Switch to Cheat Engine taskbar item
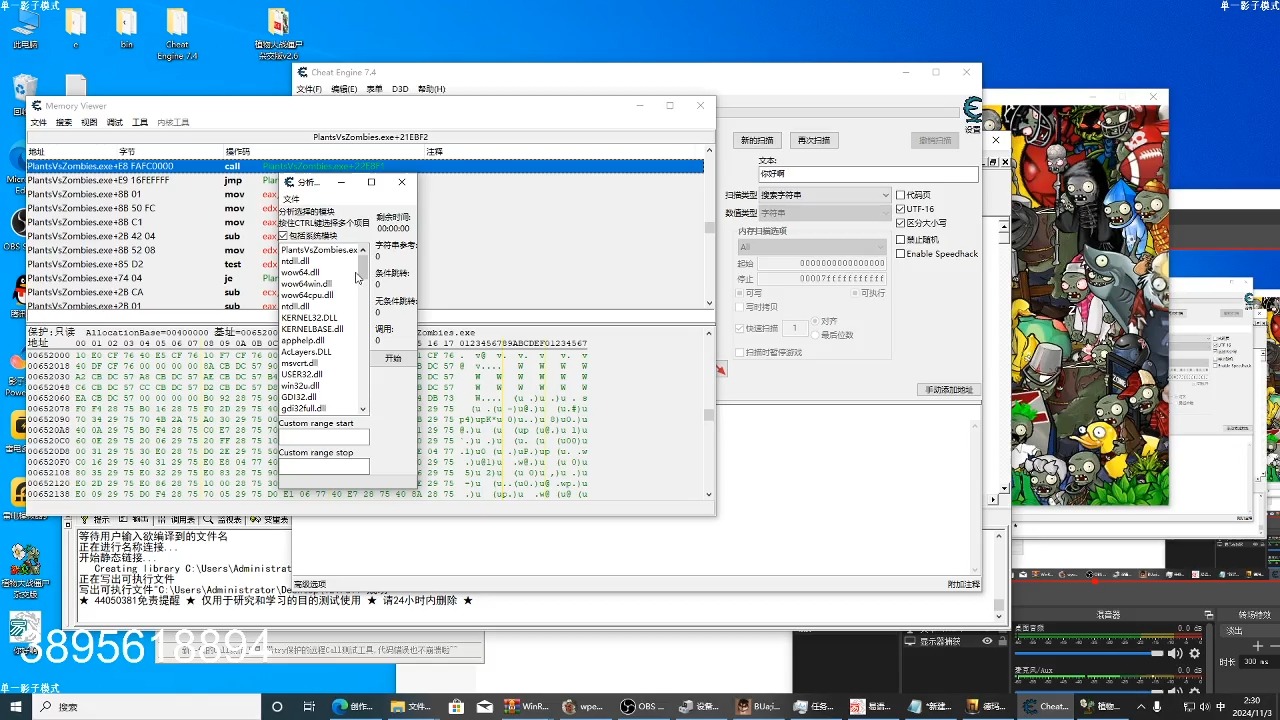The height and width of the screenshot is (720, 1280). click(1044, 706)
